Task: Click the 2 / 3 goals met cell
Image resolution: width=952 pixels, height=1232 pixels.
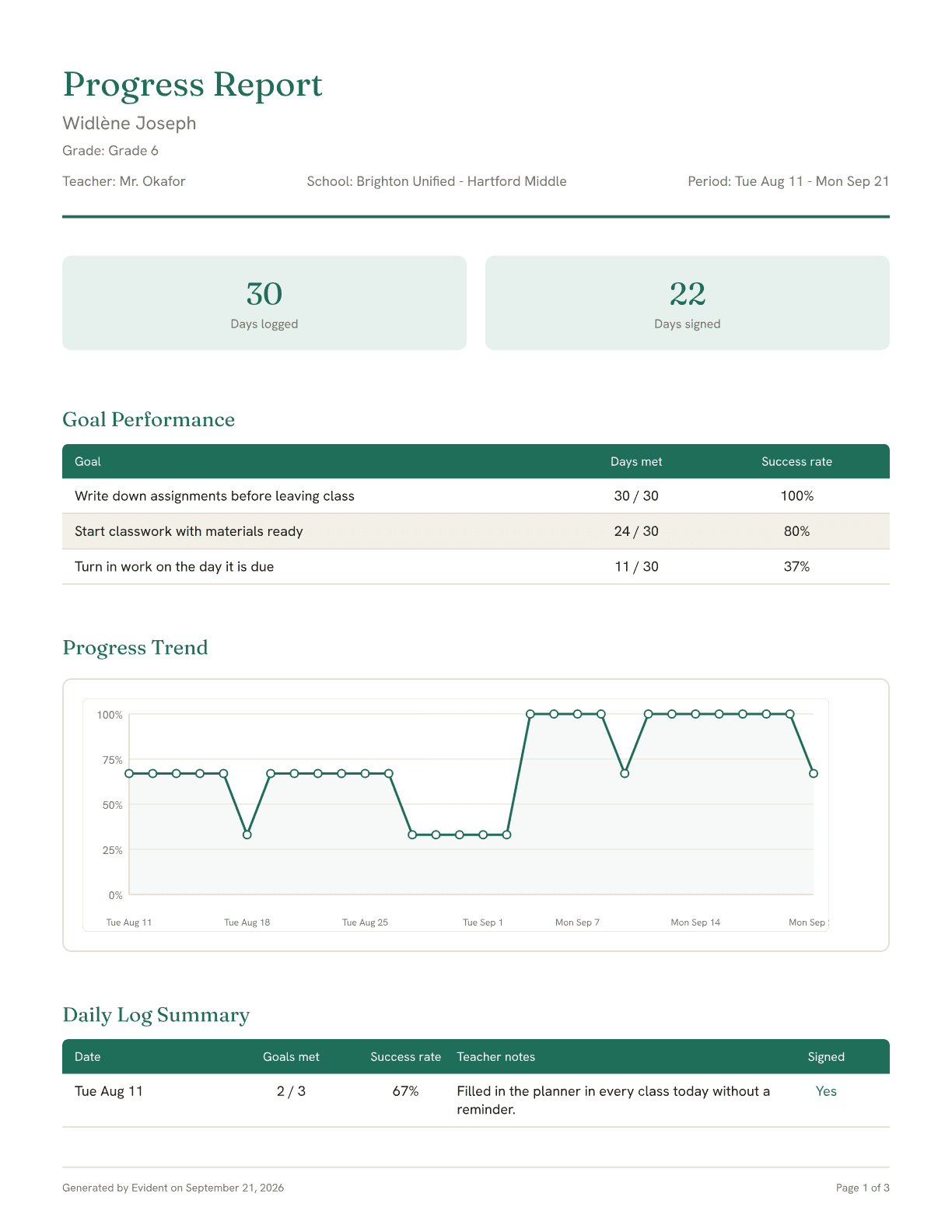Action: pos(291,1091)
